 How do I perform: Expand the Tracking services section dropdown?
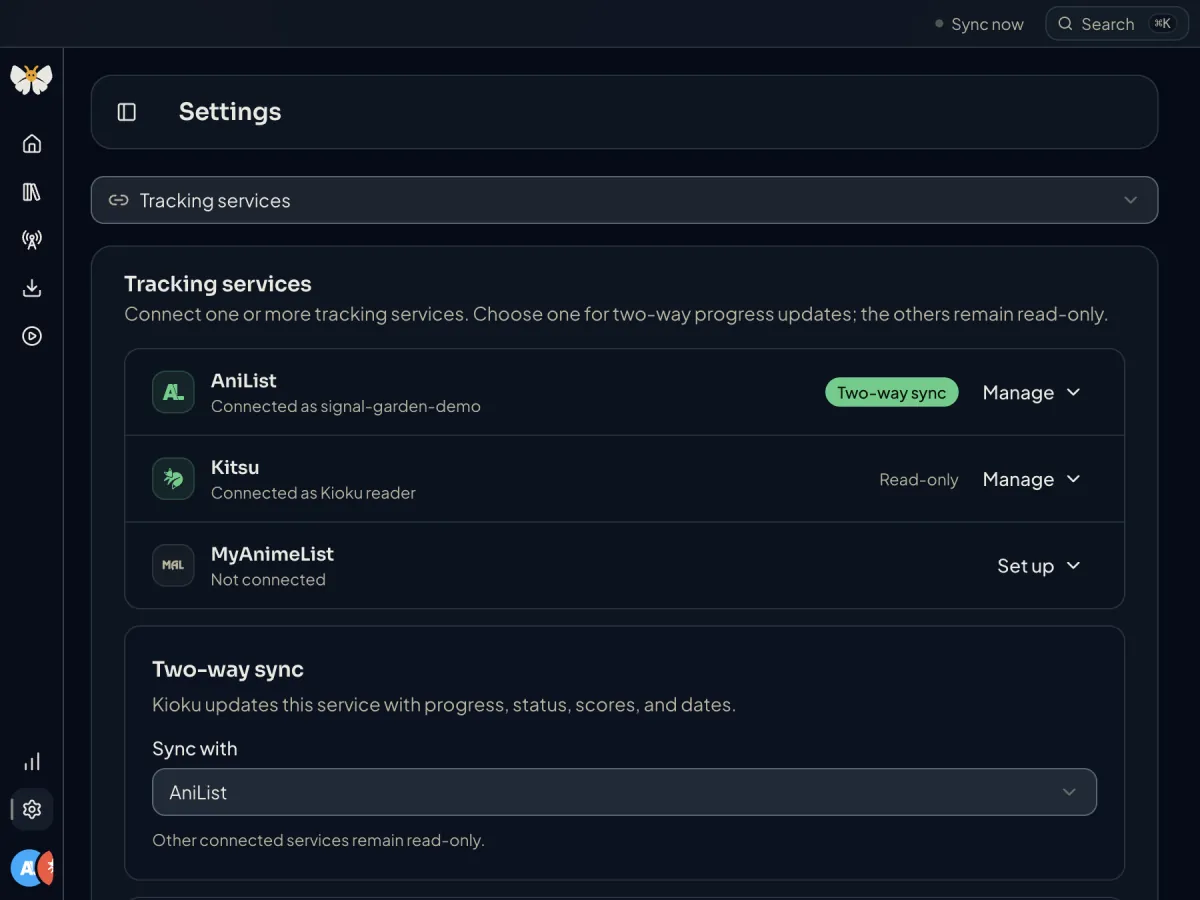624,200
